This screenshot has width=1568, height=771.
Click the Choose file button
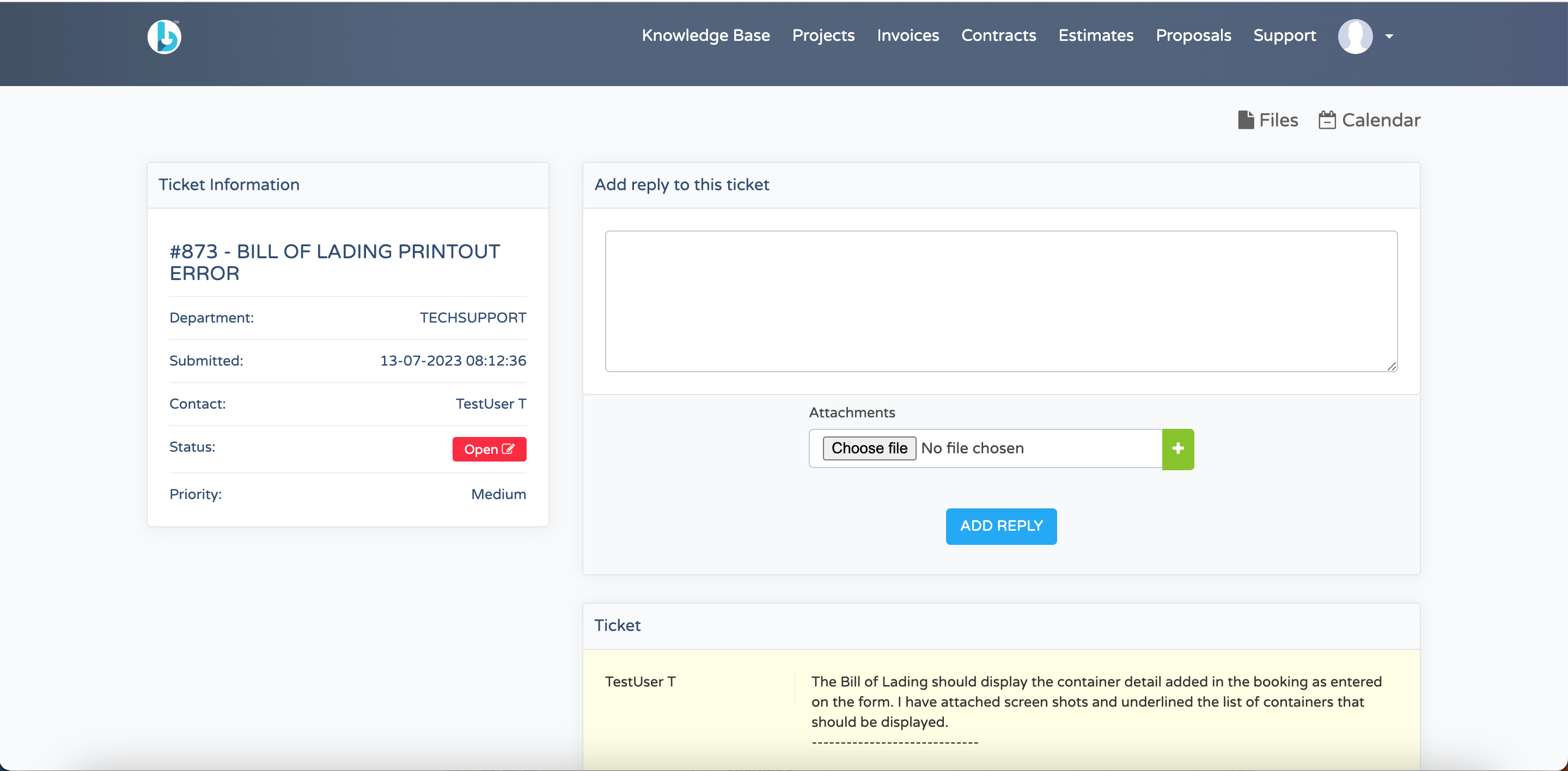click(x=869, y=448)
